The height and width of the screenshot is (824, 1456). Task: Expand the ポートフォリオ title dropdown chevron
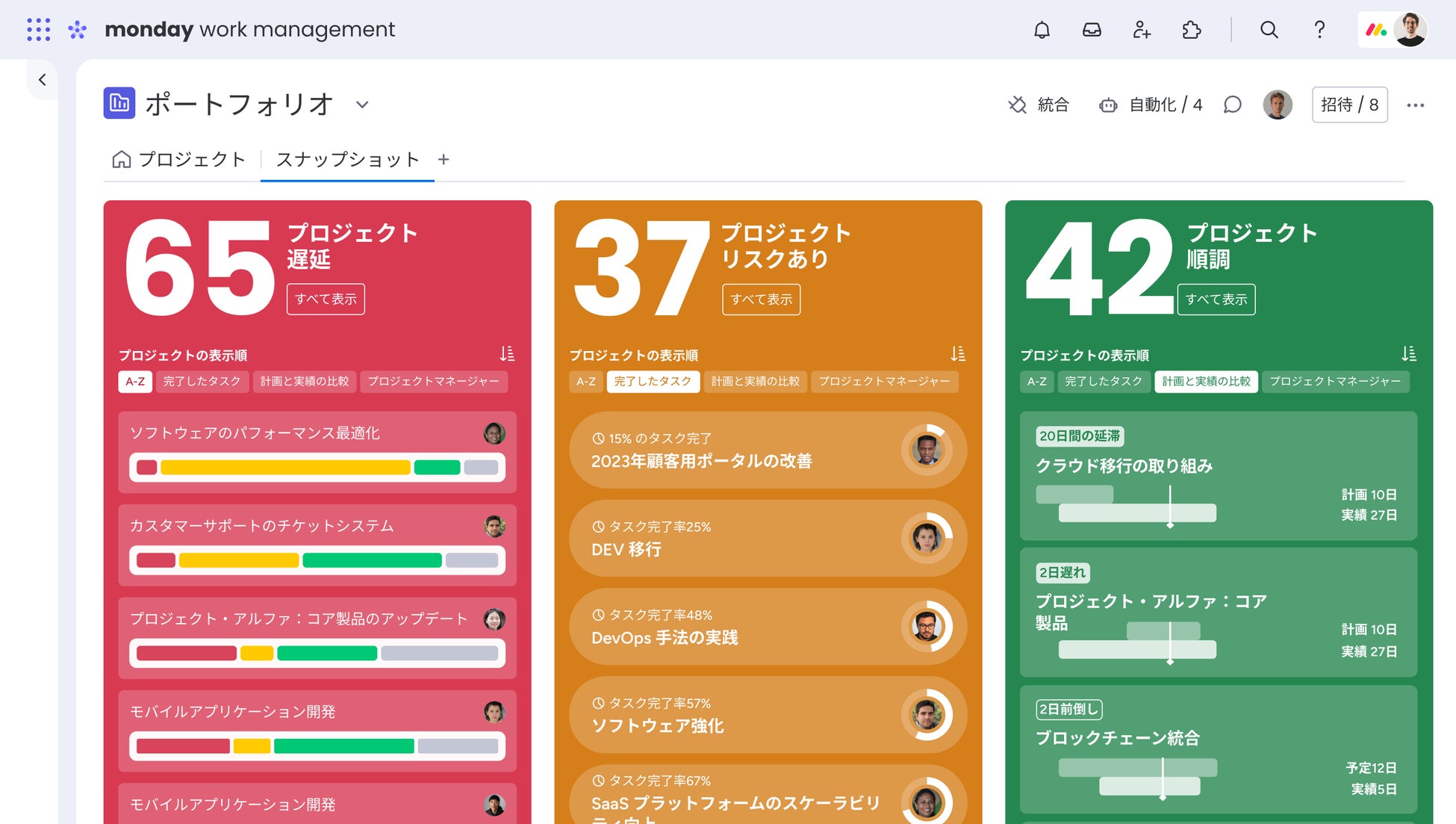tap(362, 105)
